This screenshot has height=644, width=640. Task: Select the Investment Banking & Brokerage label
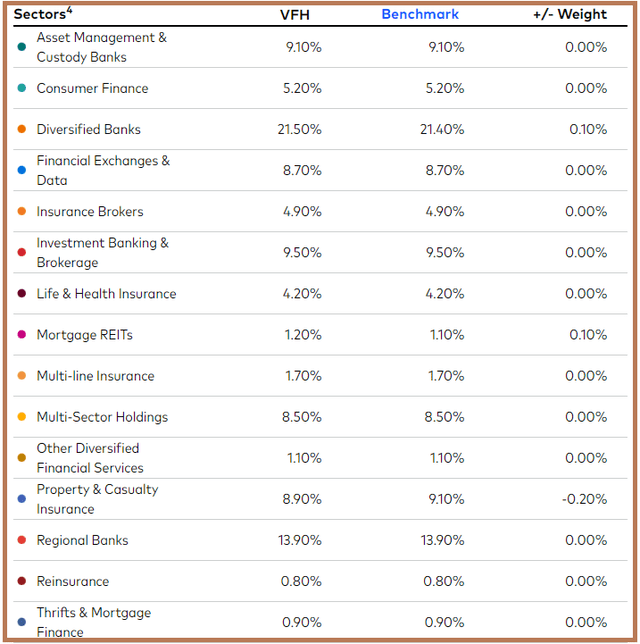click(103, 253)
